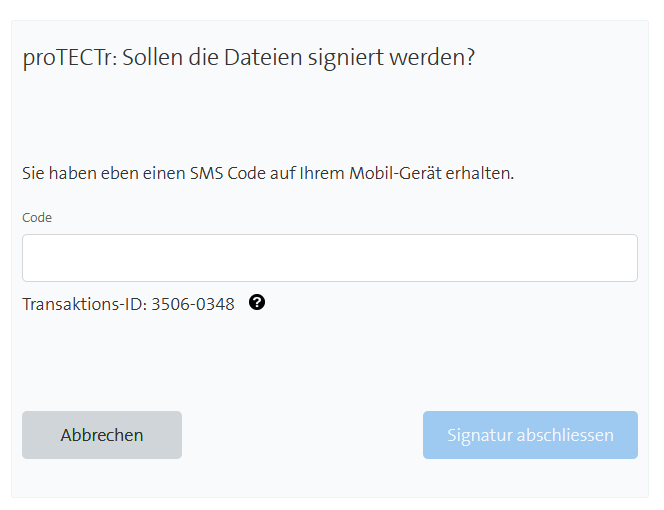
Task: Select the field below the Code label
Action: click(330, 258)
